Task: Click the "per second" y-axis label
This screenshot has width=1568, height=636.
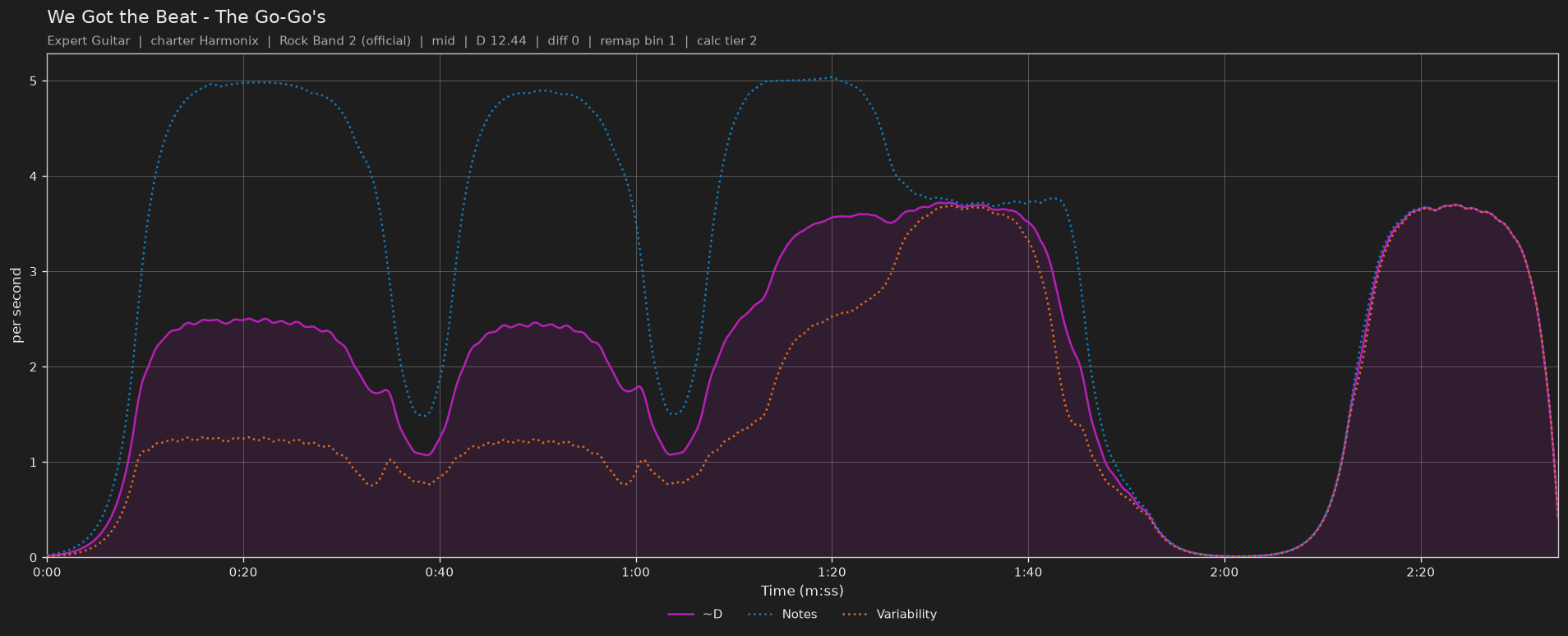Action: click(16, 306)
